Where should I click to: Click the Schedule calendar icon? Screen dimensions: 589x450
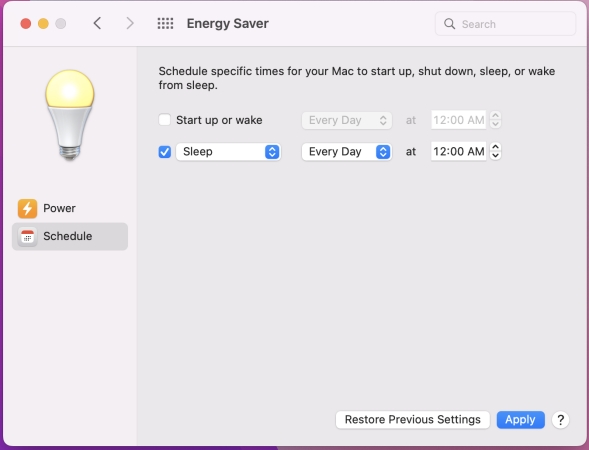(27, 236)
